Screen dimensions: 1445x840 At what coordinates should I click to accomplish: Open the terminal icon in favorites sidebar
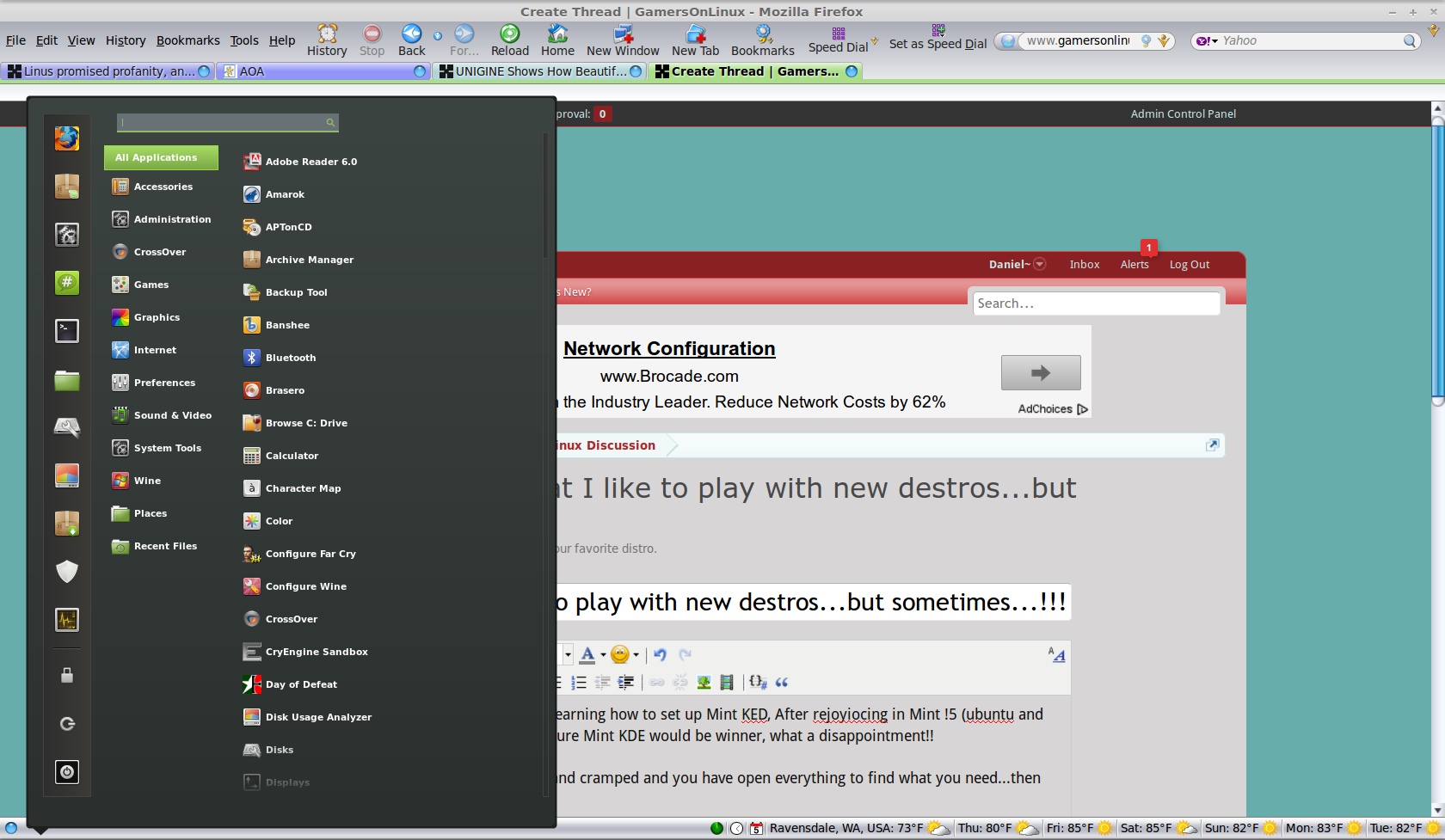[67, 331]
